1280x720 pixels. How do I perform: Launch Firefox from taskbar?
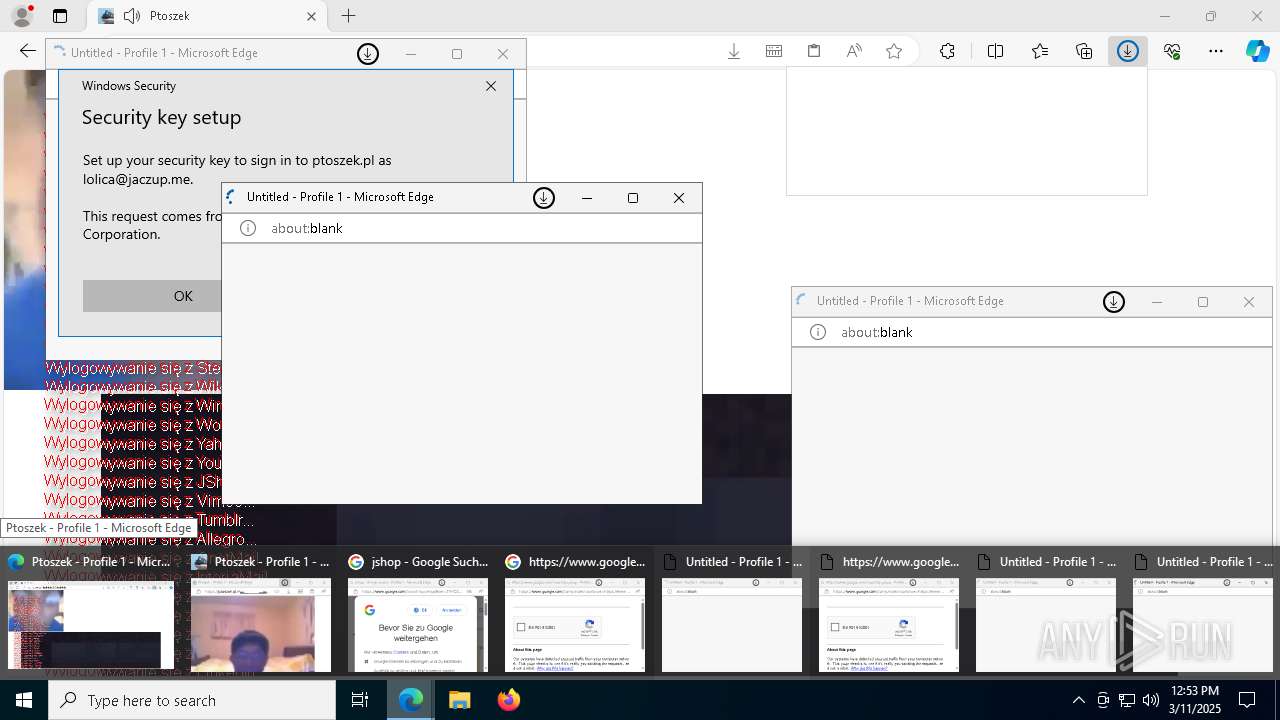coord(509,700)
